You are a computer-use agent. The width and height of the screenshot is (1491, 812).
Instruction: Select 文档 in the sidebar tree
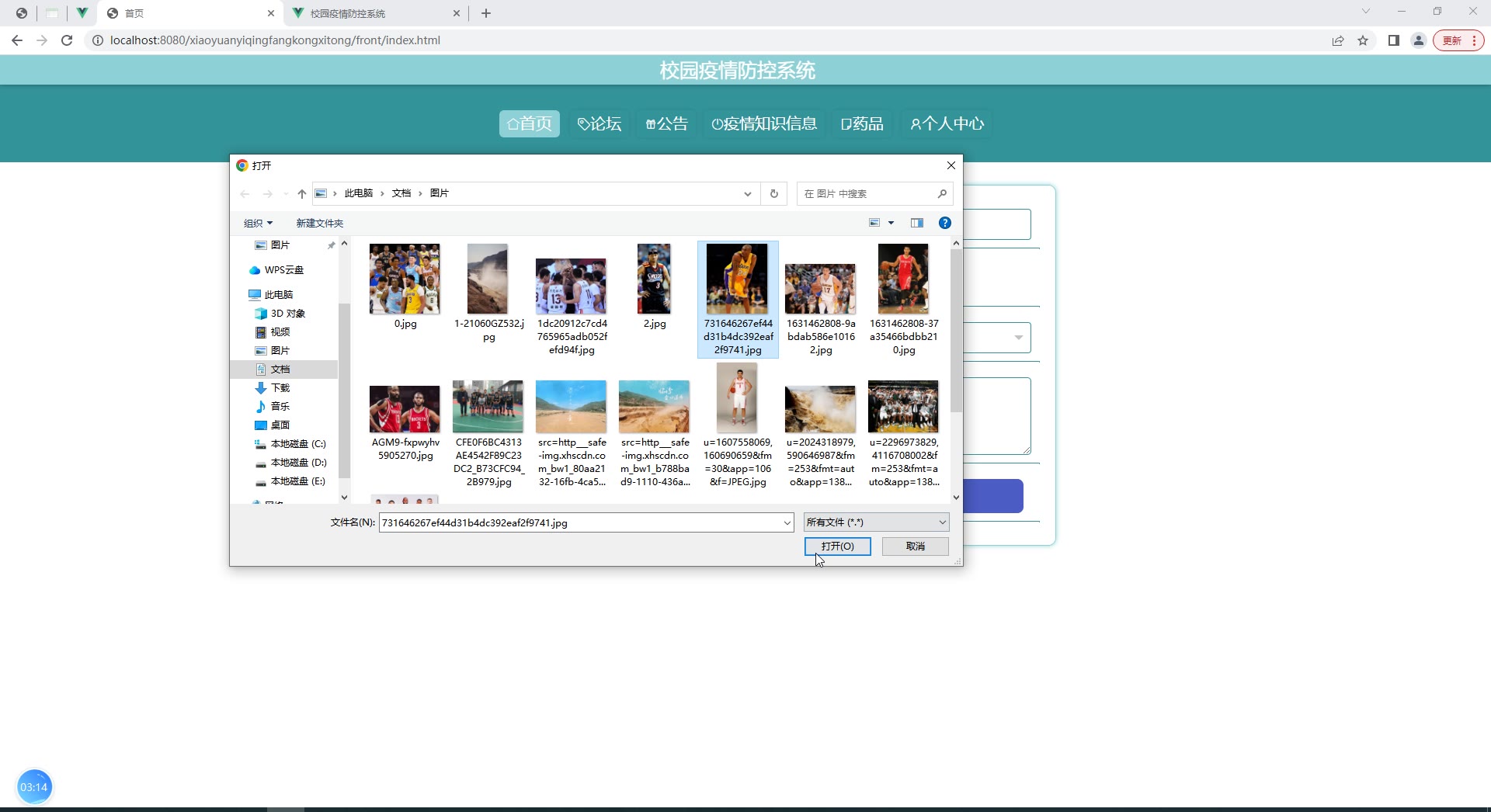[283, 370]
